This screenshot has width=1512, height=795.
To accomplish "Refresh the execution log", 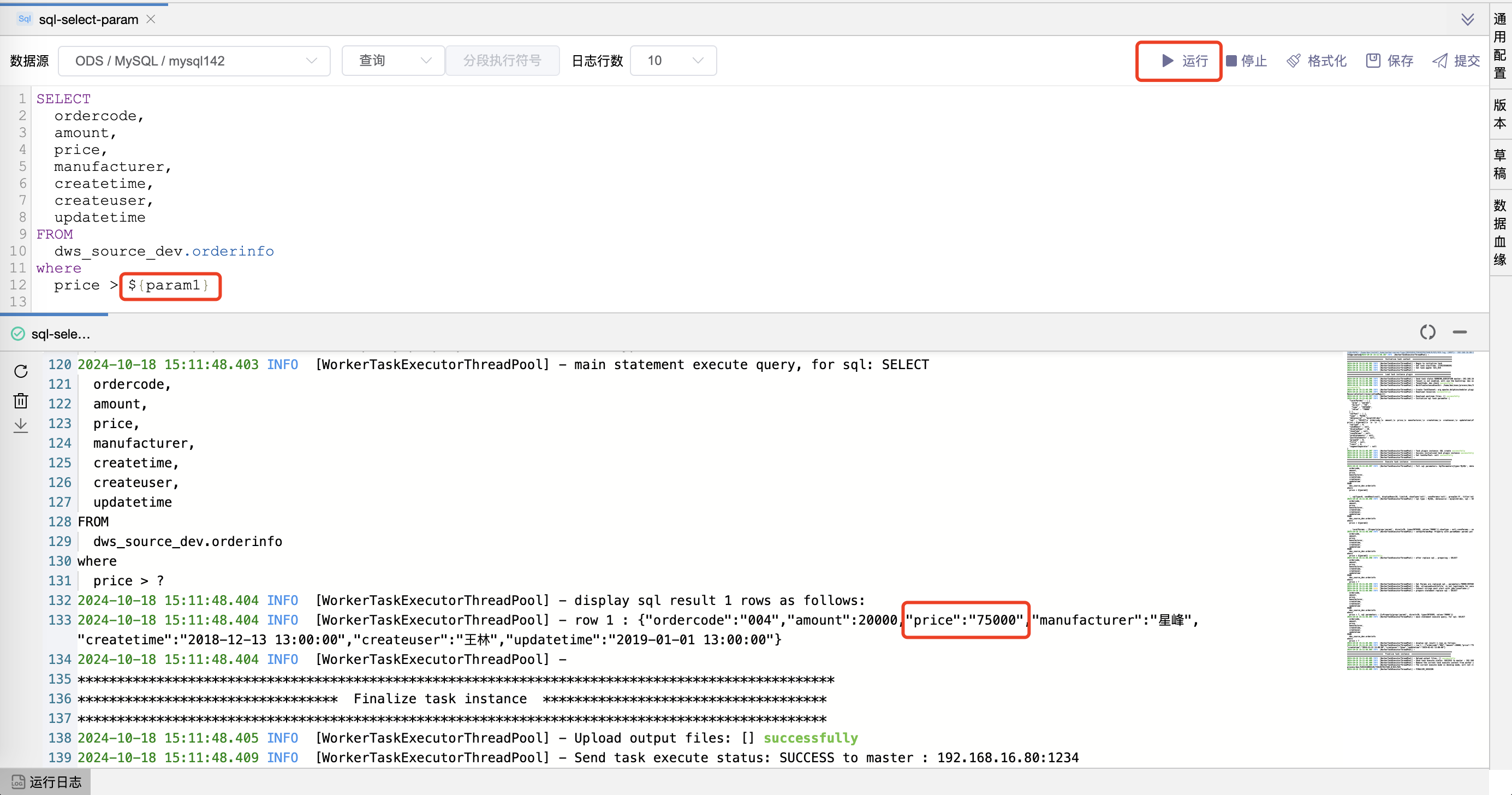I will click(21, 371).
